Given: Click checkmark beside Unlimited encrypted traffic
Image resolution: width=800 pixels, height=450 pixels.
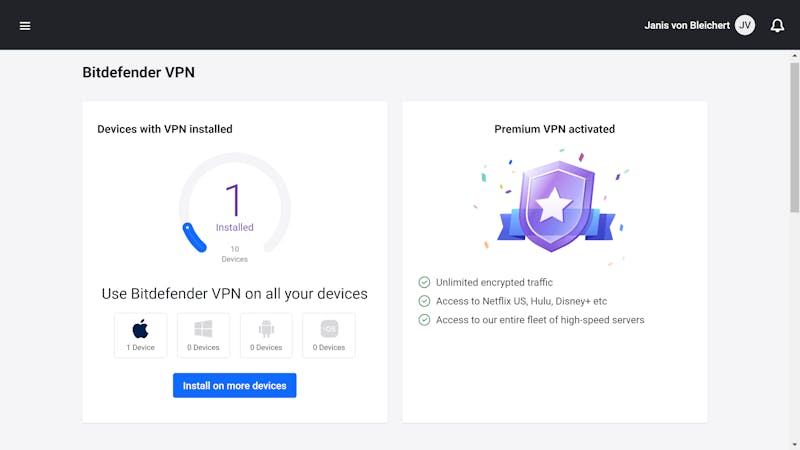Looking at the screenshot, I should tap(424, 282).
